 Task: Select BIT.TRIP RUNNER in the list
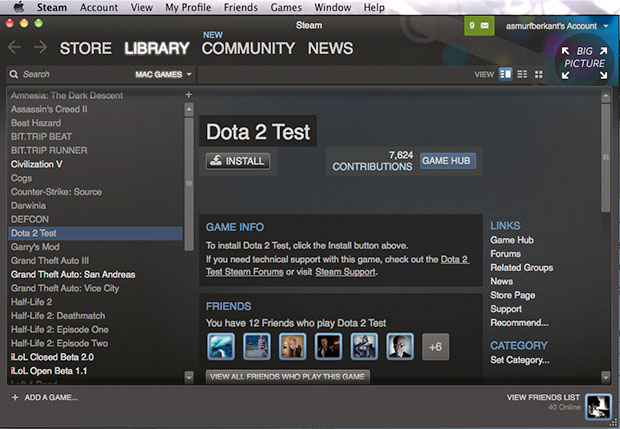click(x=95, y=150)
